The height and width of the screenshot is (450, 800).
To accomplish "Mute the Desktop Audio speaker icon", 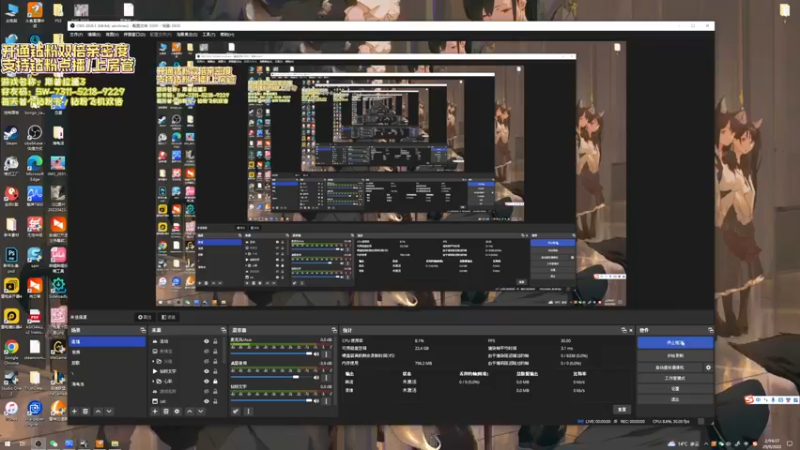I will (x=316, y=378).
